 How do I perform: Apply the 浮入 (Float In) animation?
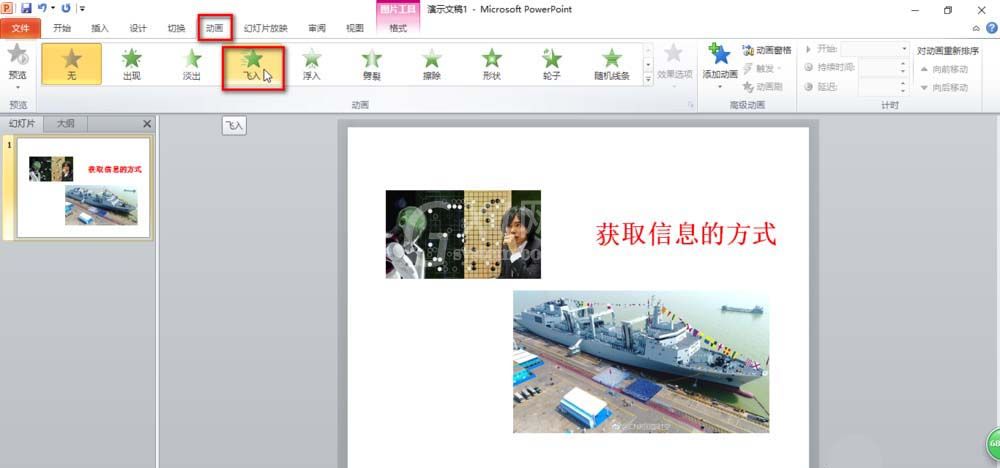312,64
